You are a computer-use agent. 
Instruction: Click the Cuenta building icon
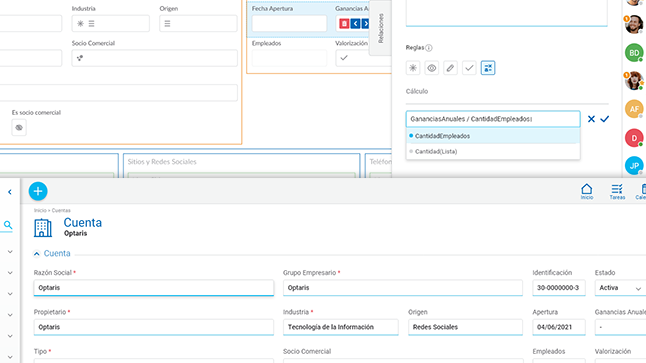pyautogui.click(x=43, y=228)
